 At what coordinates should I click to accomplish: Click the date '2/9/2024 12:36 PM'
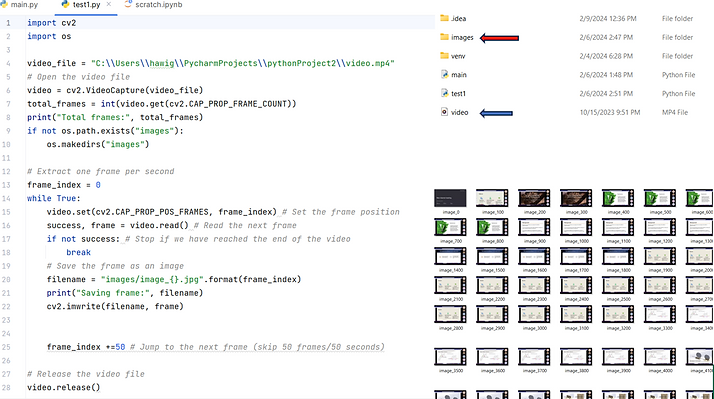608,19
